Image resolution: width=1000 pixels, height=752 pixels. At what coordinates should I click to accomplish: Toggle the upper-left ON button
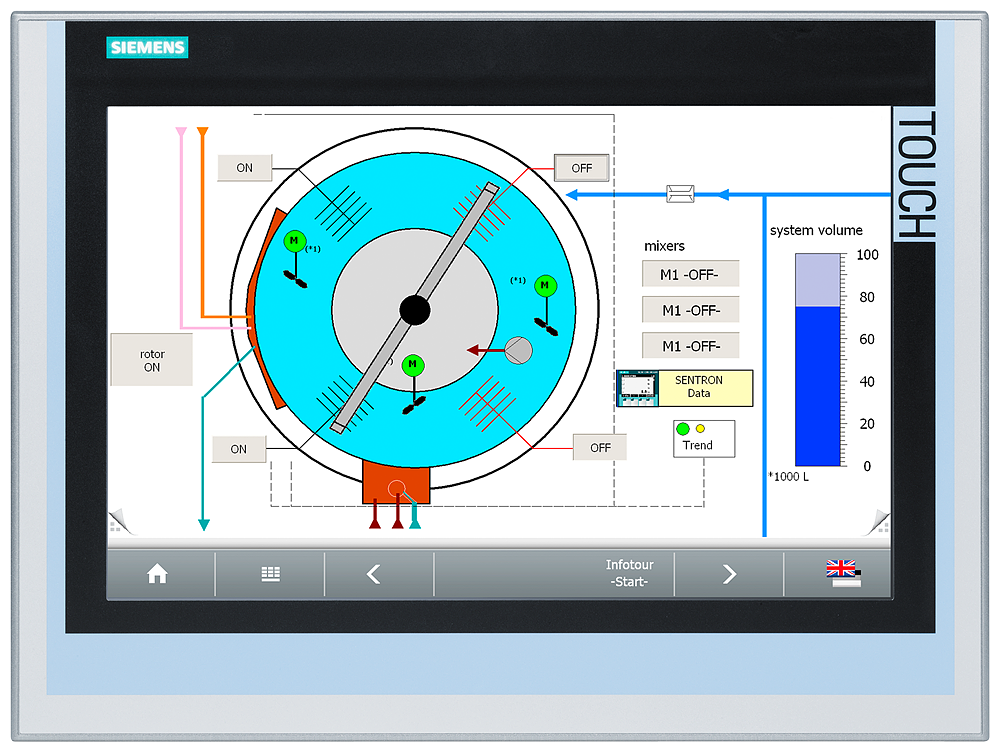pos(245,168)
